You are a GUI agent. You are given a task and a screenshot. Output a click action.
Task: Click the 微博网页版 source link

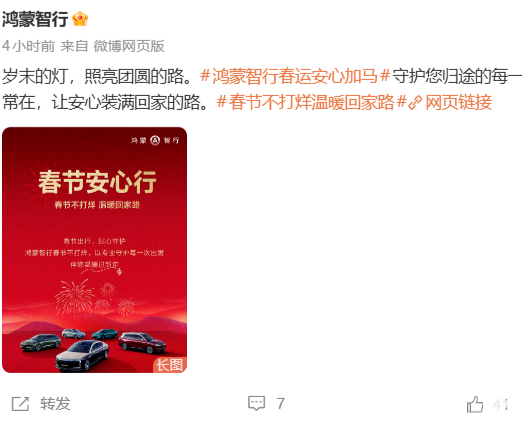coord(129,46)
